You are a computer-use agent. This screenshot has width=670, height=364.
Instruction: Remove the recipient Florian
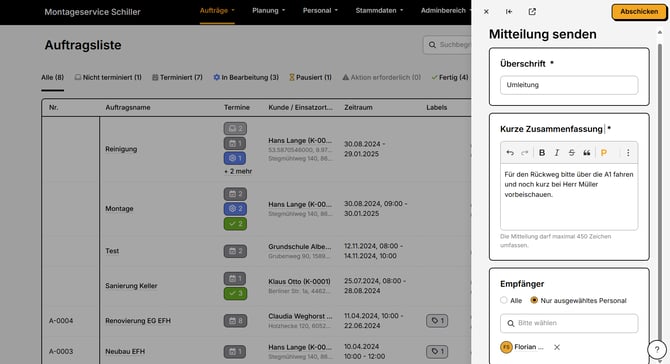(557, 347)
